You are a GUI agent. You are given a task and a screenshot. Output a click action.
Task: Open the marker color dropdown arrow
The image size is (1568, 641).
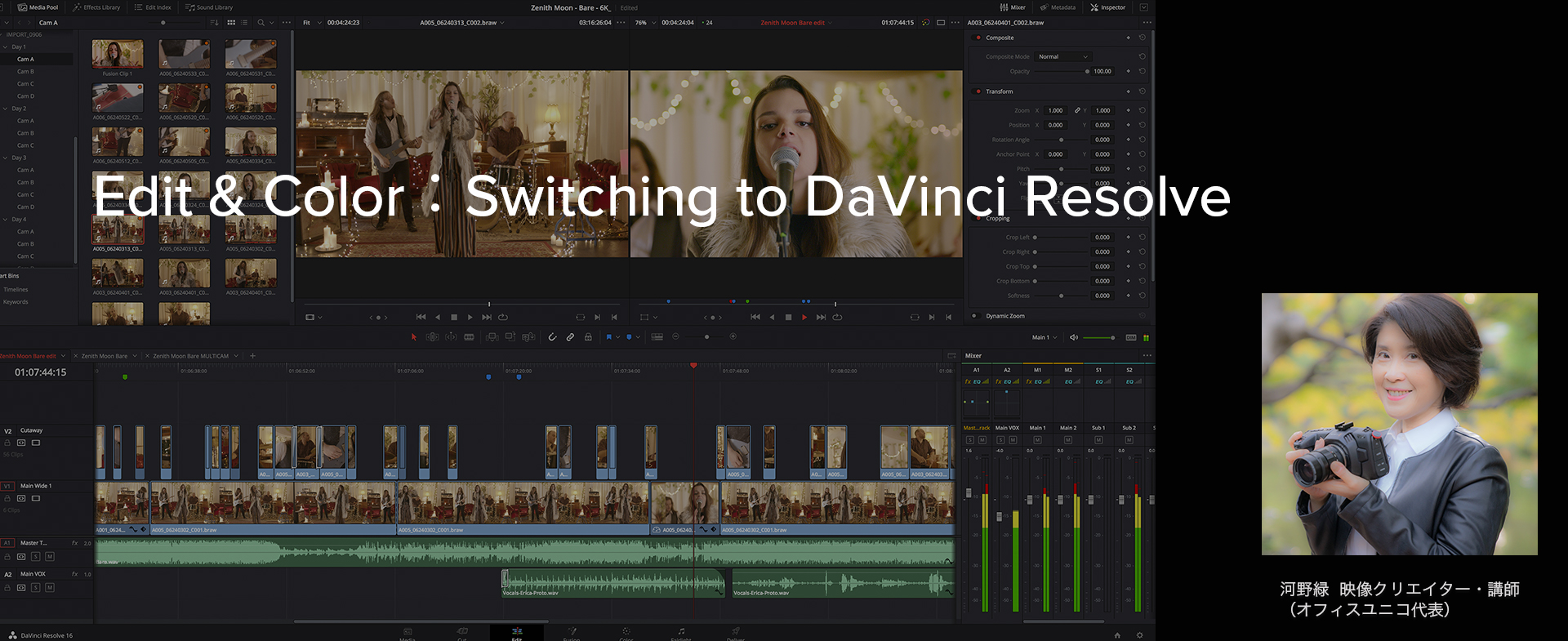tap(638, 337)
